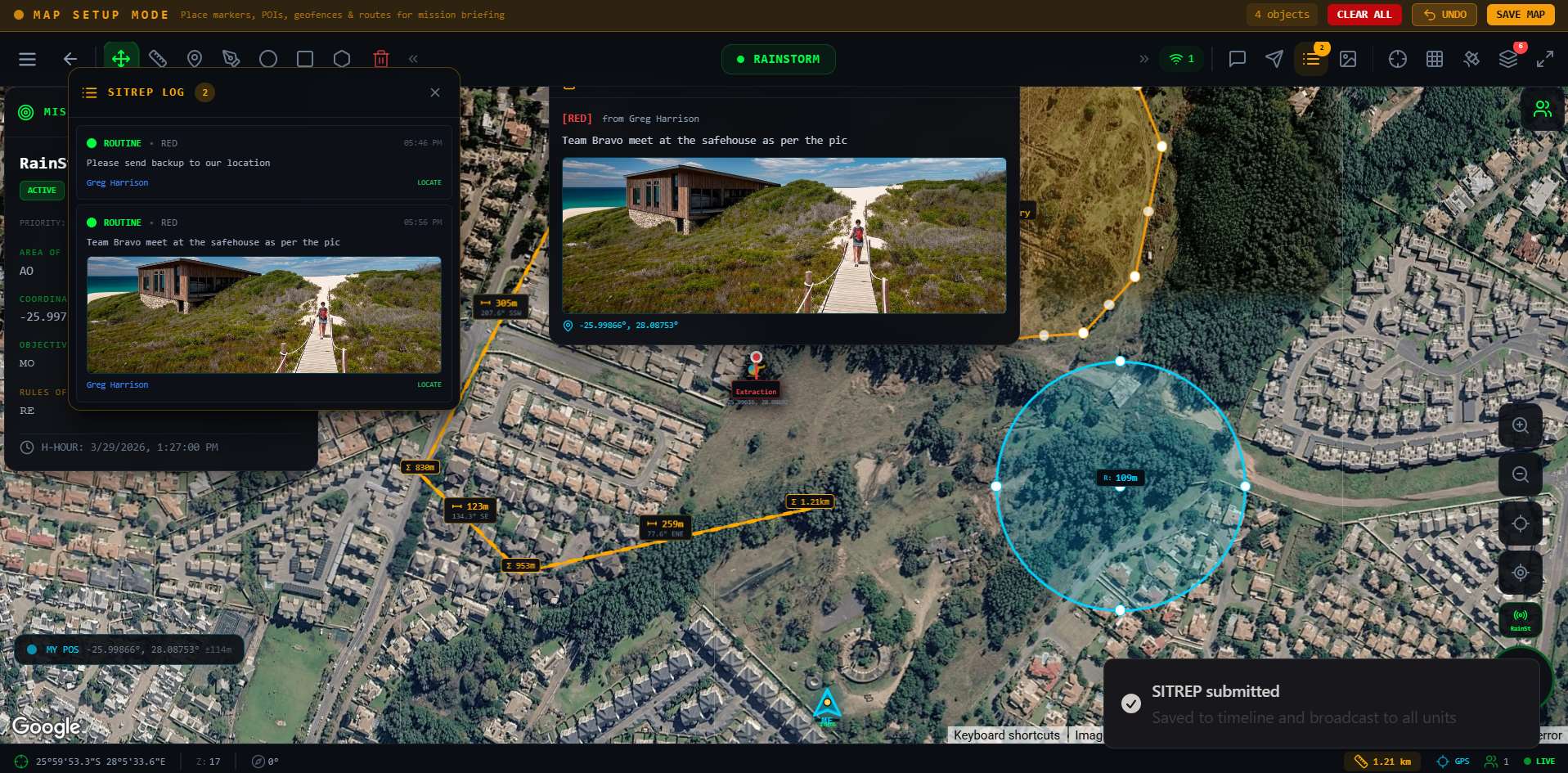Image resolution: width=1568 pixels, height=773 pixels.
Task: Click the 1.21 km ruler status entry
Action: point(1382,762)
